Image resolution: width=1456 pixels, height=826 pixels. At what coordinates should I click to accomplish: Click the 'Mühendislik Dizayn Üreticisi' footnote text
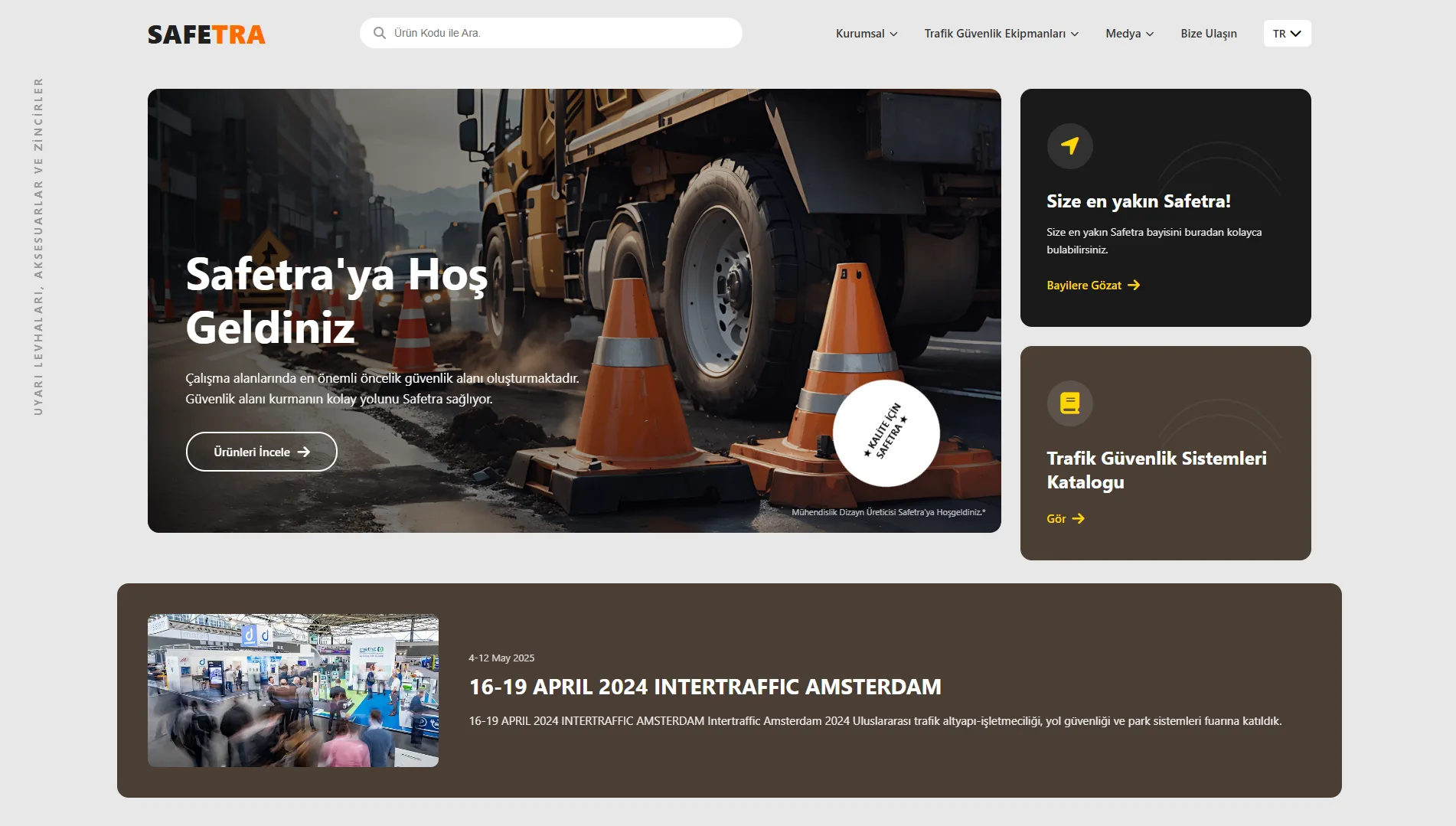click(x=889, y=512)
